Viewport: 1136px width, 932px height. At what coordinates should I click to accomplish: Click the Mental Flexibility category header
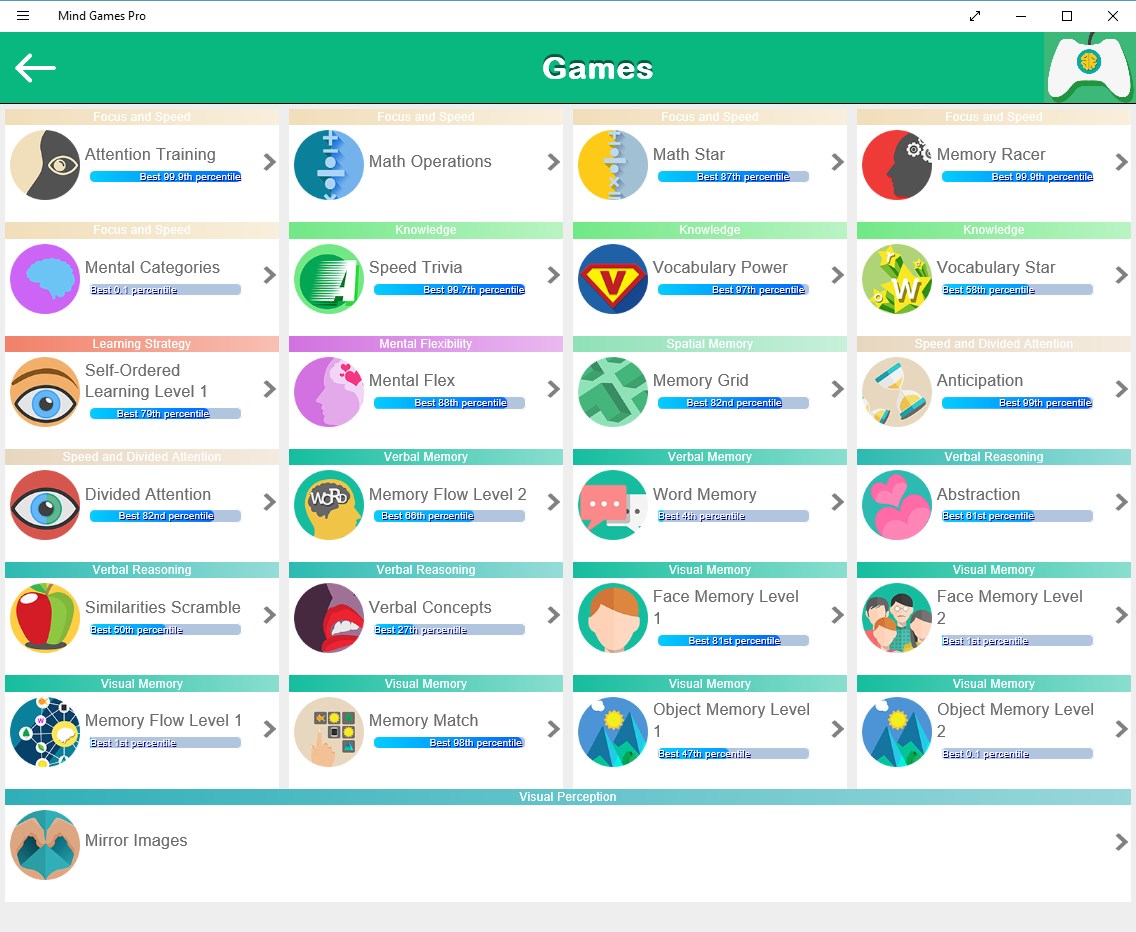(x=426, y=344)
